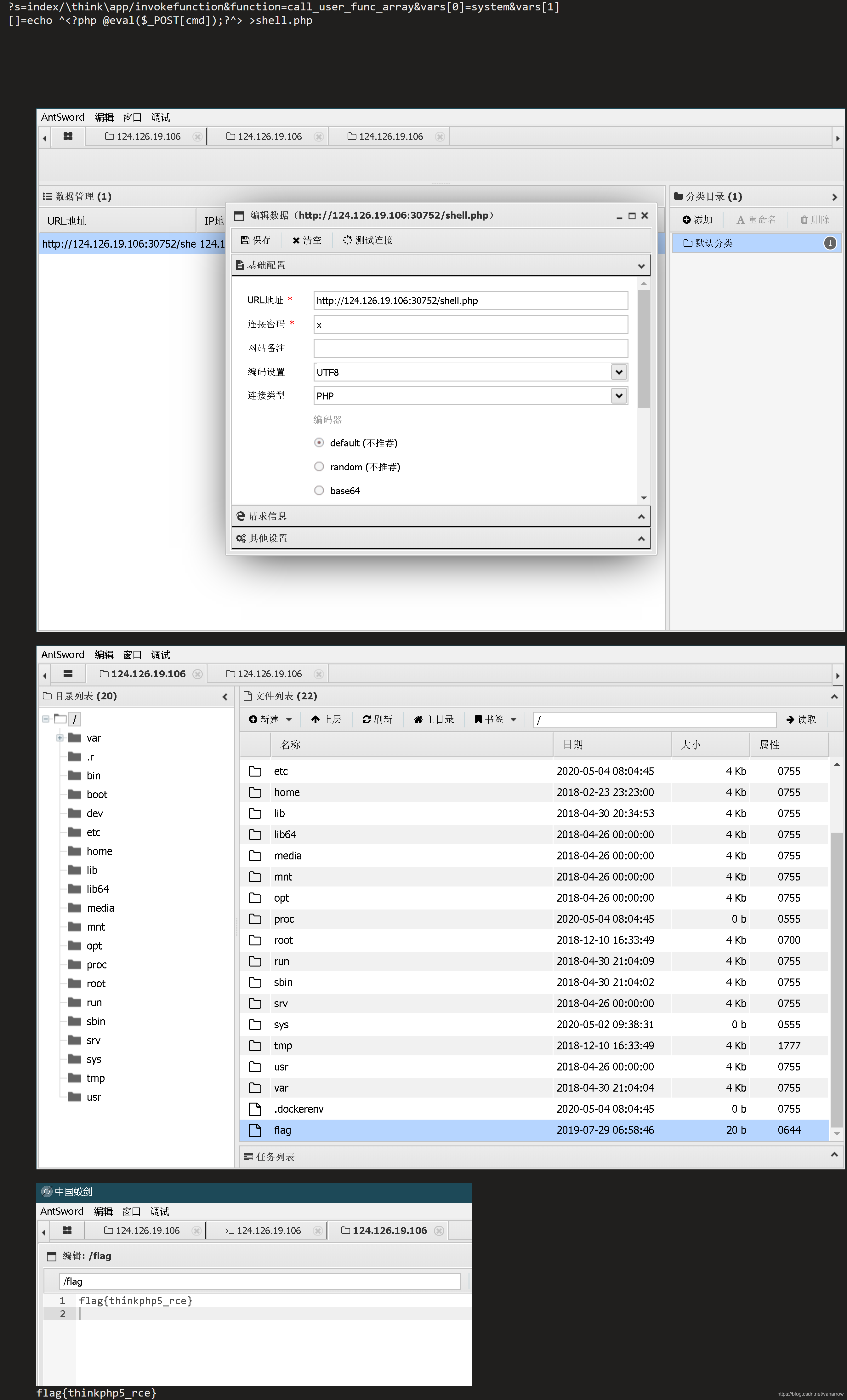Screen dimensions: 847x1400
Task: Close the active 124.126.19.106 tab in bottom window
Action: click(439, 1231)
